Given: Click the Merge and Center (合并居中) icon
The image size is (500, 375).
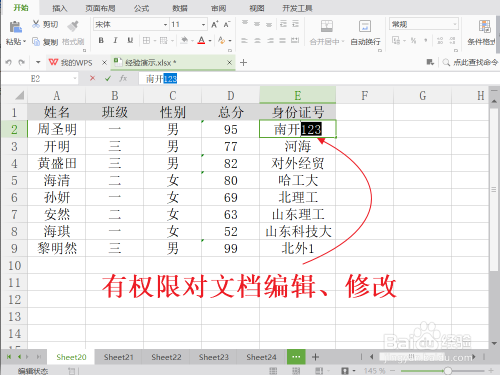Looking at the screenshot, I should pos(327,26).
